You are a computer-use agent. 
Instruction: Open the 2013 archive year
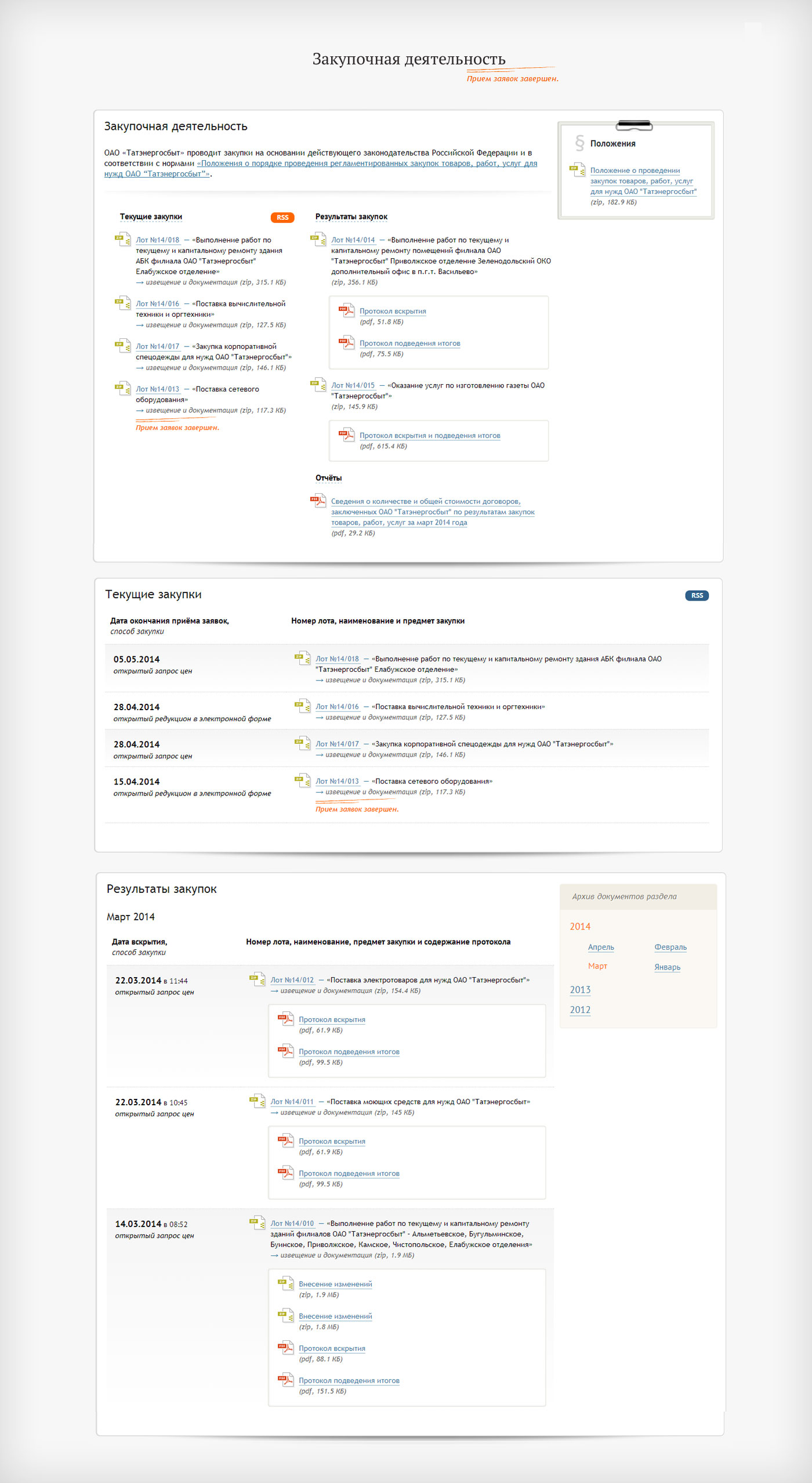[x=580, y=990]
